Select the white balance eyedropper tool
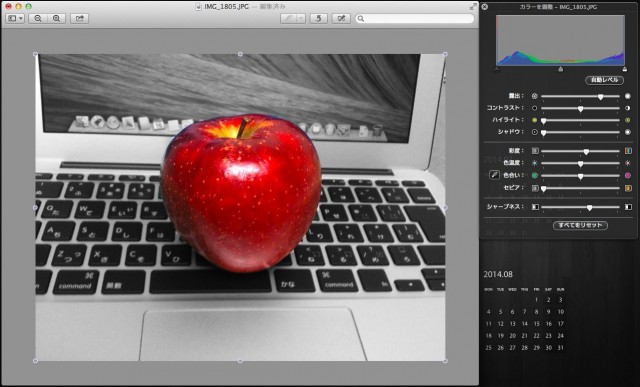 [x=494, y=175]
